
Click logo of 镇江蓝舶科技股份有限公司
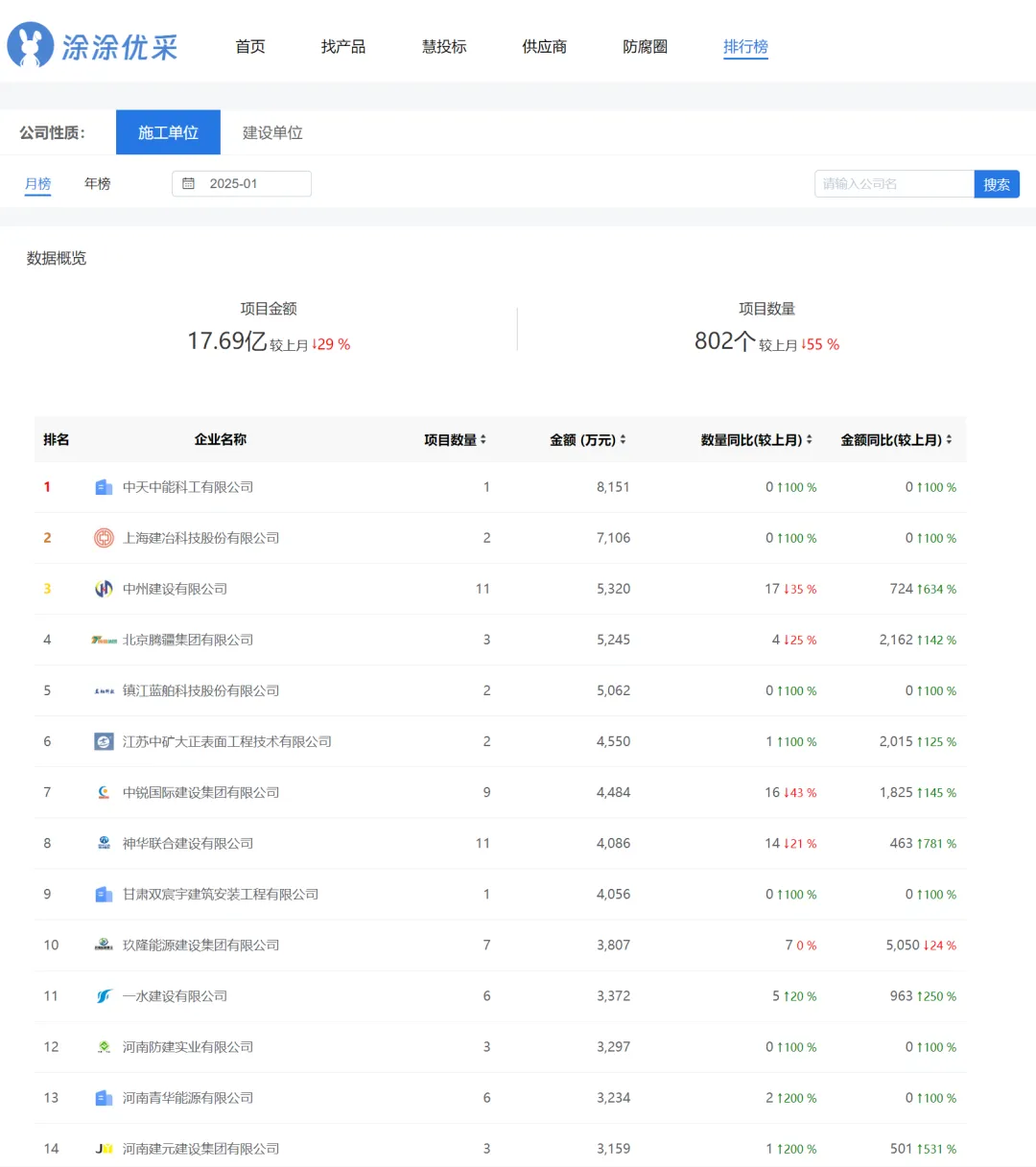pos(104,690)
